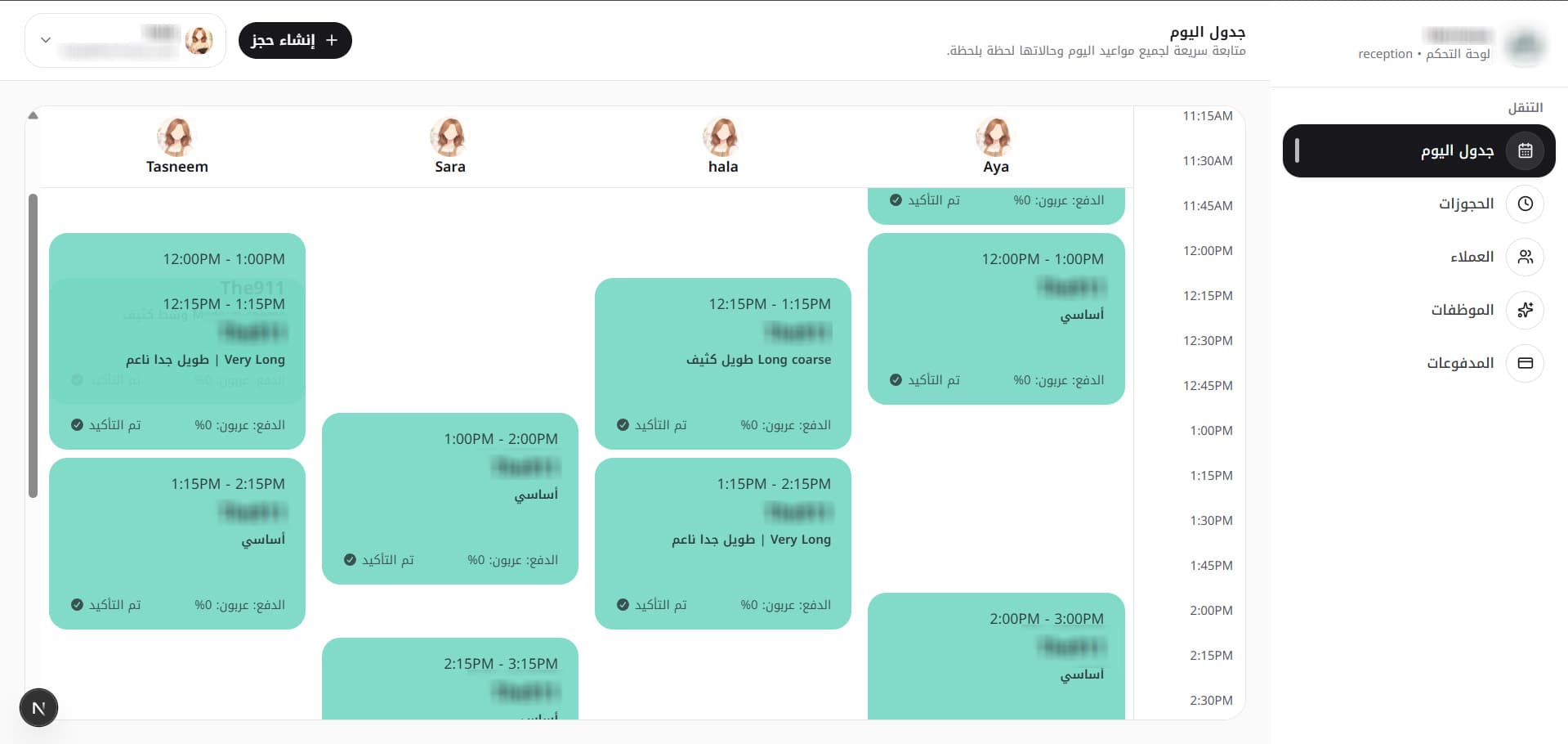Open hala's 1:15PM - 2:15PM booking card

(723, 544)
